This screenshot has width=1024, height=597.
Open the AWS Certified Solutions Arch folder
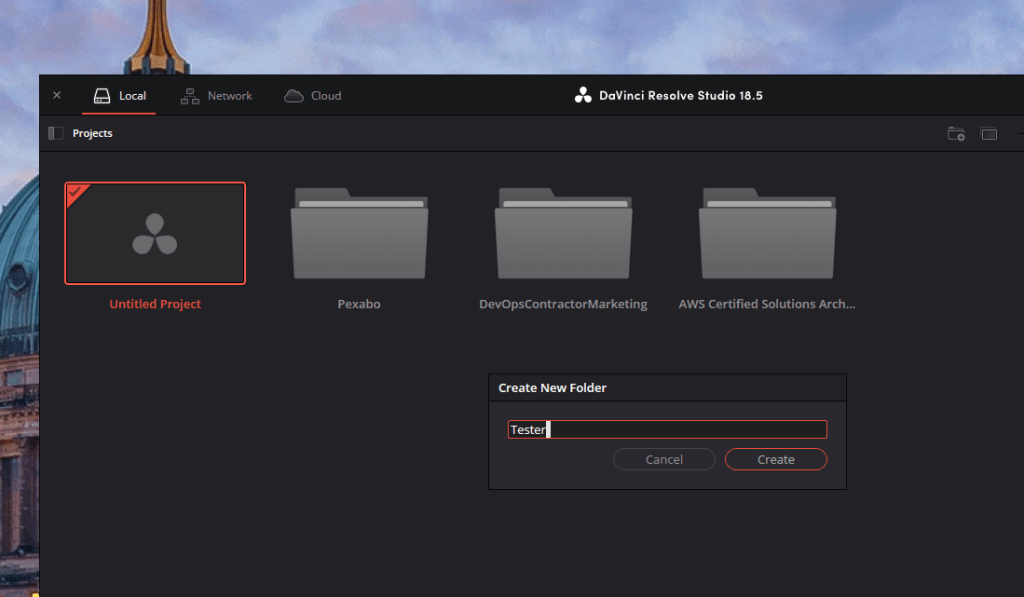[767, 233]
